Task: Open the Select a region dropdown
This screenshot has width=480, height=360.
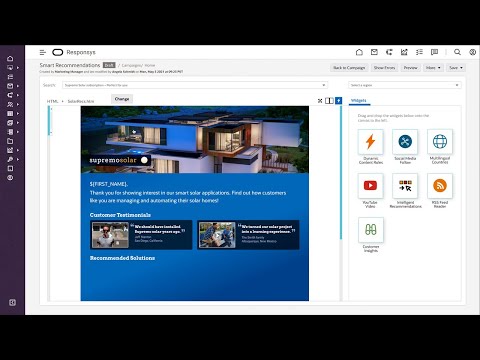Action: [x=405, y=85]
